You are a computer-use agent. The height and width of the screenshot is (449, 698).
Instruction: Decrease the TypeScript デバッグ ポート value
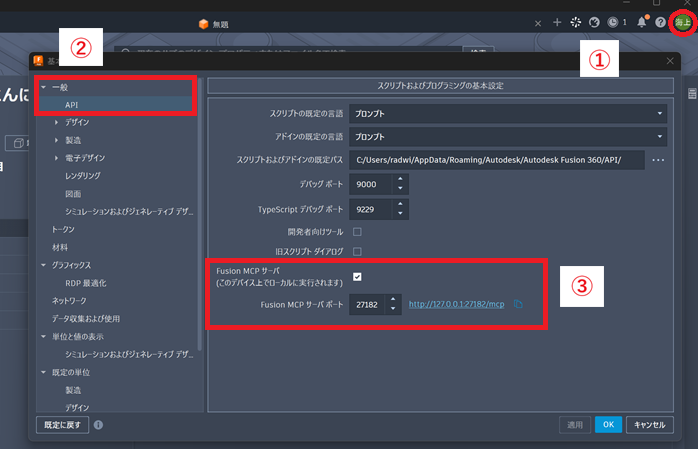coord(400,214)
